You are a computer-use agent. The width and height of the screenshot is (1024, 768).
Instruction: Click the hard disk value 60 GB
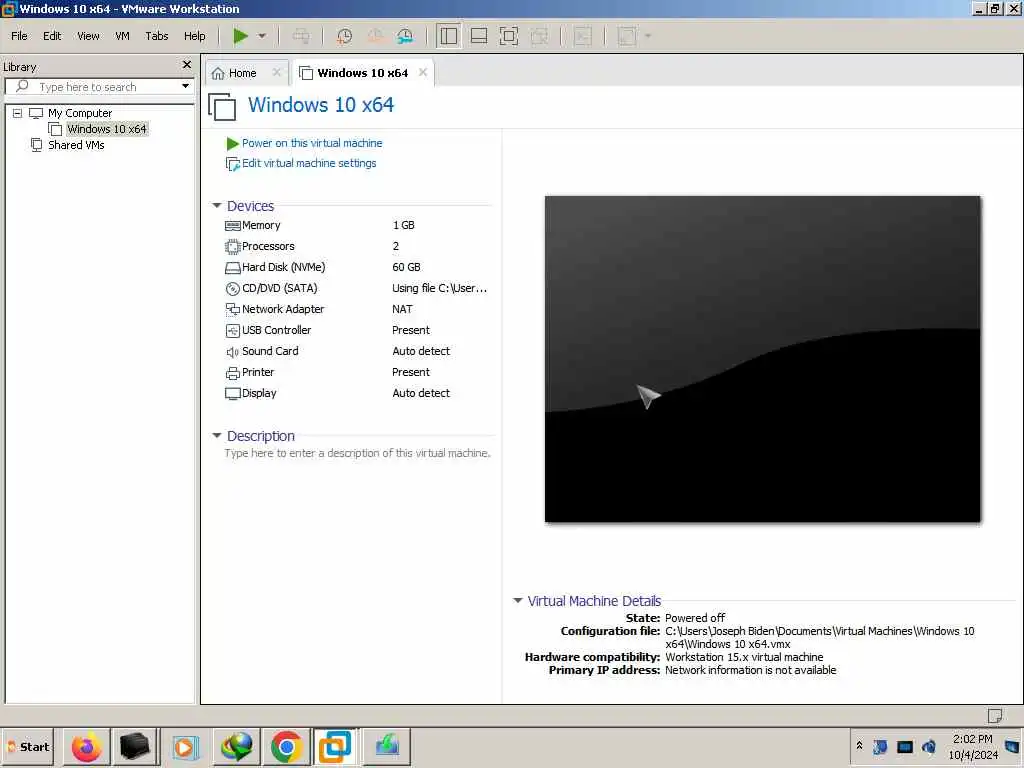point(406,267)
